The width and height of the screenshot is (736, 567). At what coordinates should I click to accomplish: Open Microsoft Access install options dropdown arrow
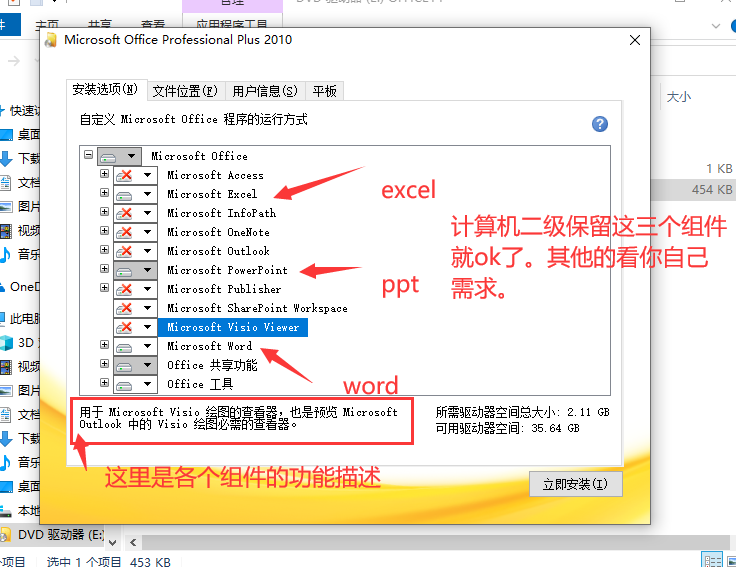147,176
